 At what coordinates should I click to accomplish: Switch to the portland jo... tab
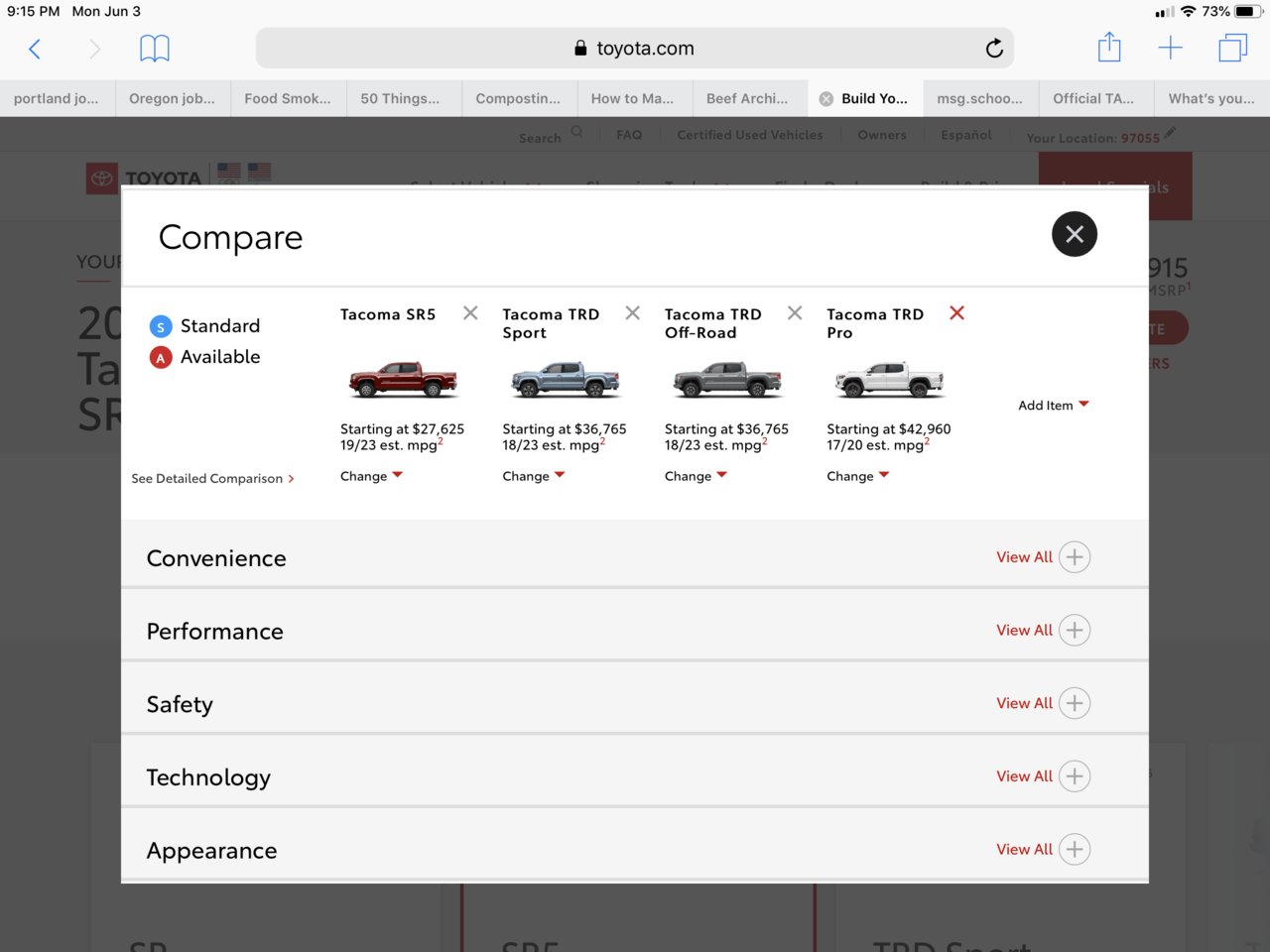point(57,98)
